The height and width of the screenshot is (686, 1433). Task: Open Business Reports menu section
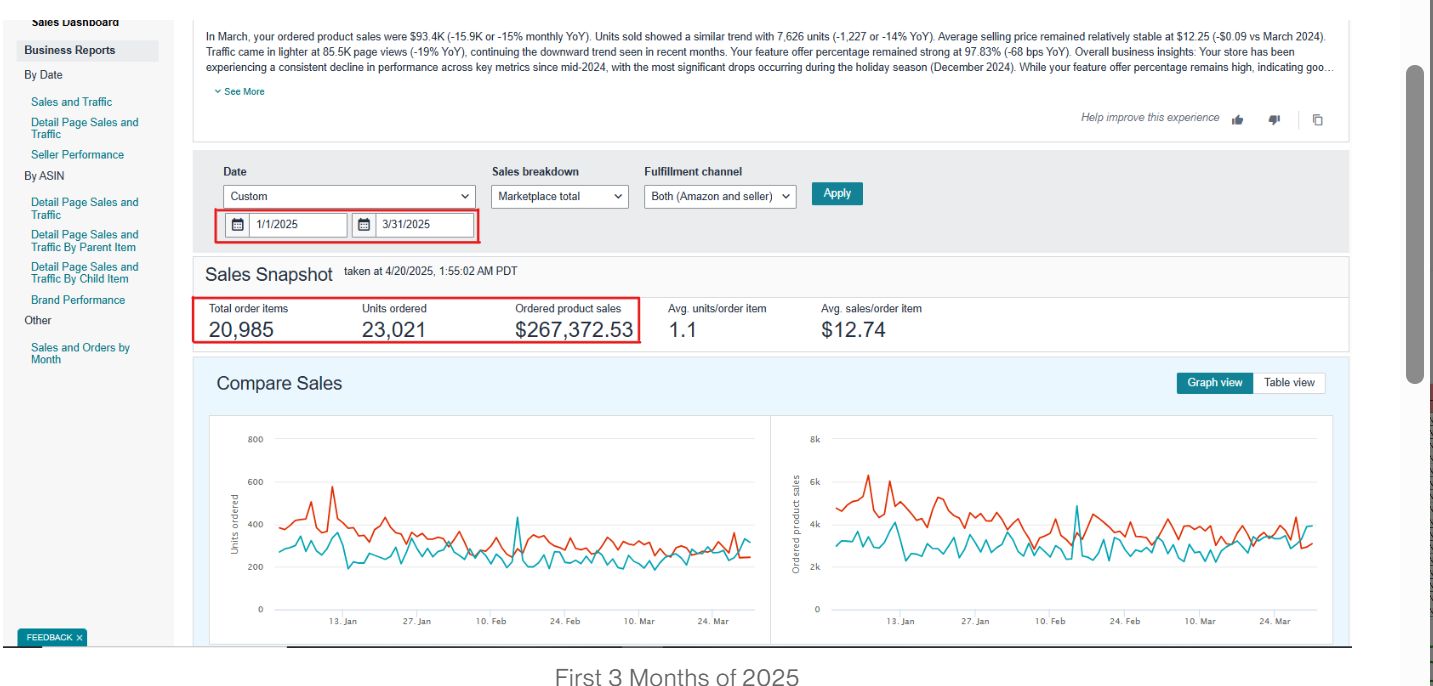tap(70, 50)
